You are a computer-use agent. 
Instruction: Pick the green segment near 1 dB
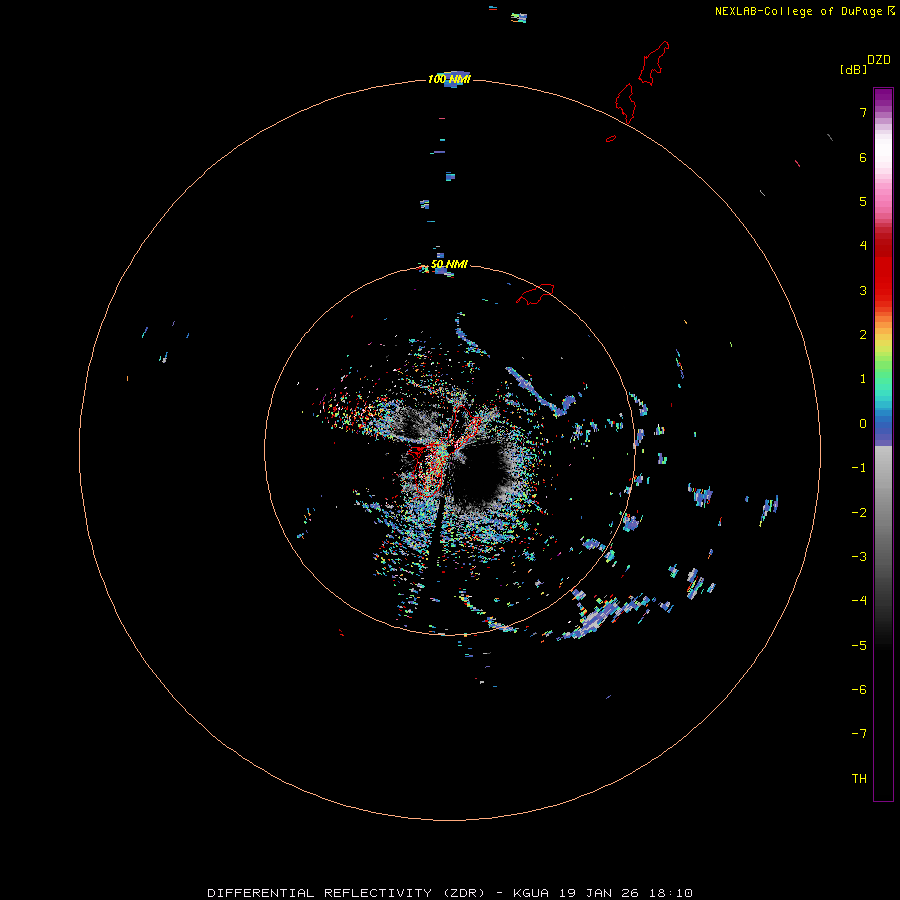pyautogui.click(x=883, y=376)
